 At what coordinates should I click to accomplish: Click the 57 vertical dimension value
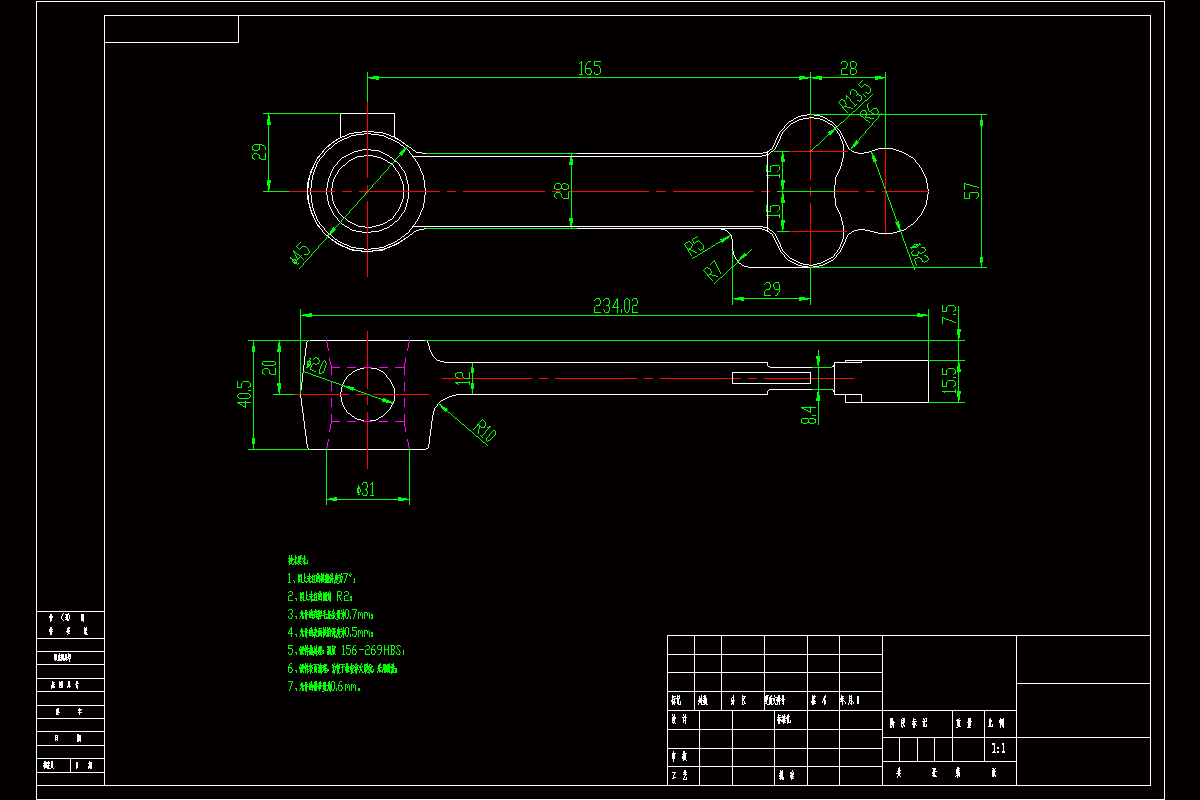[x=972, y=191]
